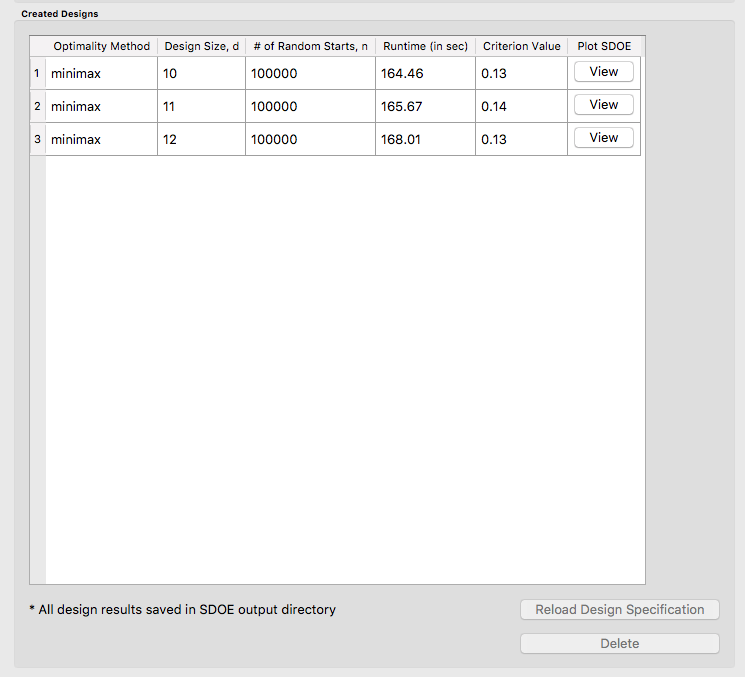Viewport: 745px width, 677px height.
Task: Click the minimax cell in row 3
Action: point(101,139)
